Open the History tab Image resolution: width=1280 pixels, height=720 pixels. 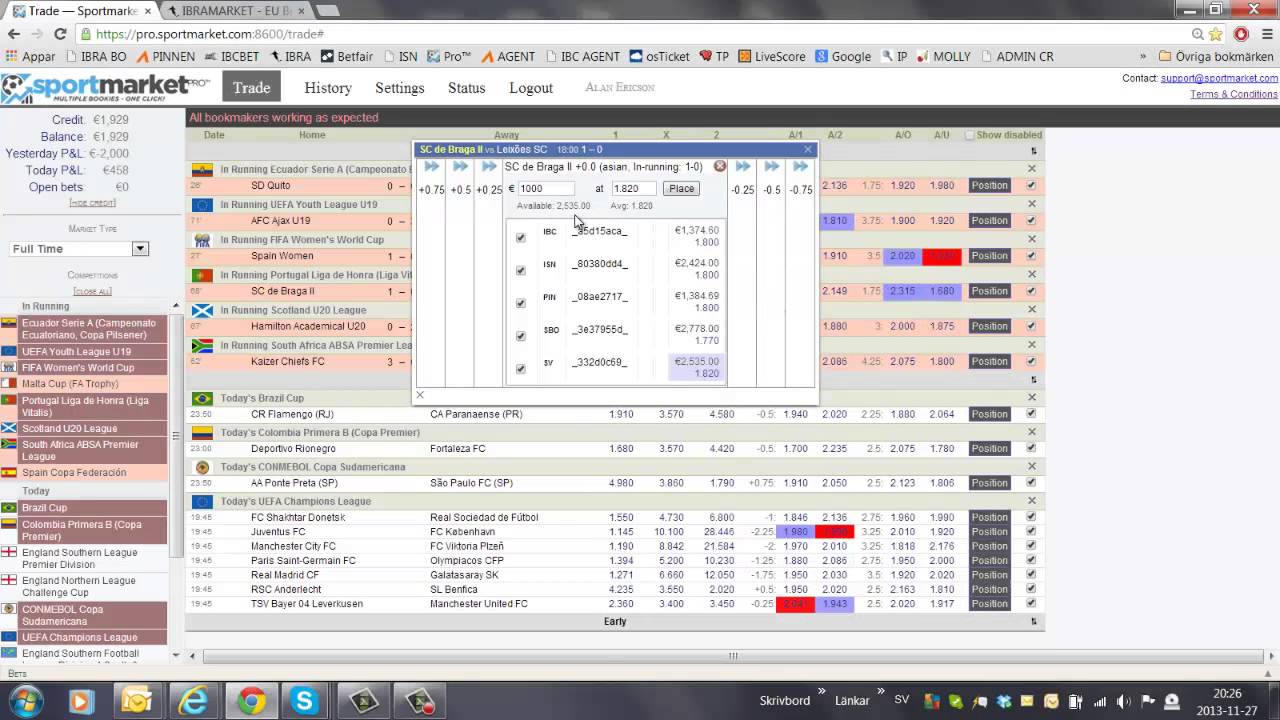328,88
